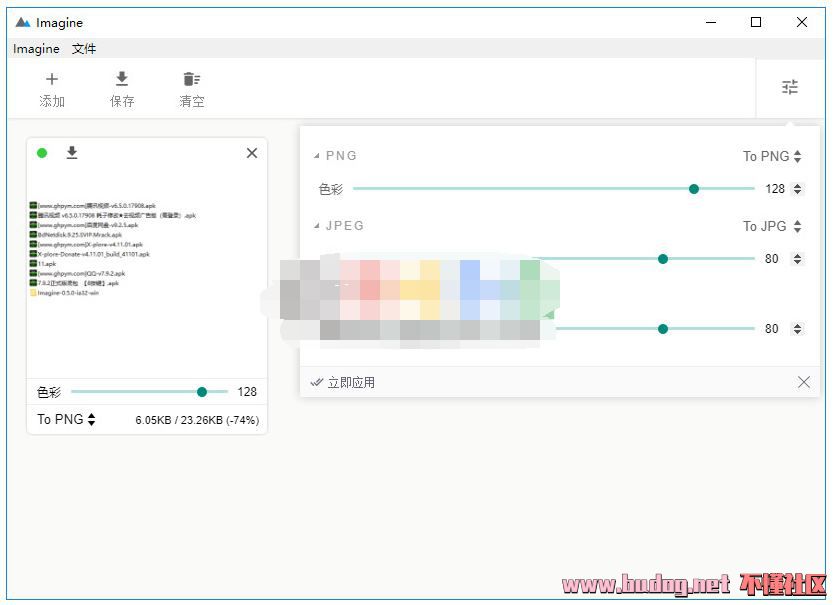Click the 添加 (Add) plus icon
The width and height of the screenshot is (836, 605).
click(x=52, y=80)
